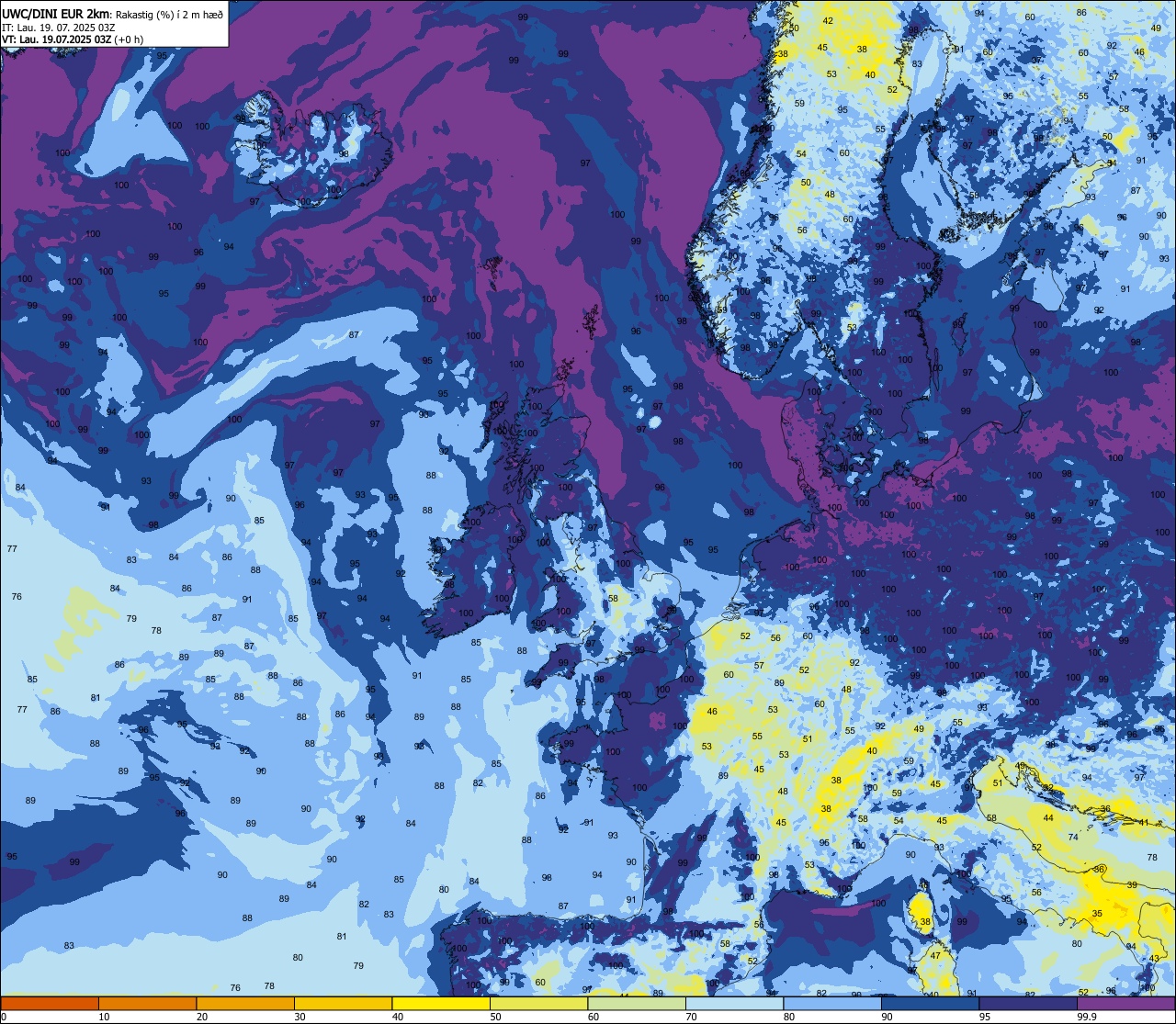Click the legend tick label '50'

click(495, 1017)
